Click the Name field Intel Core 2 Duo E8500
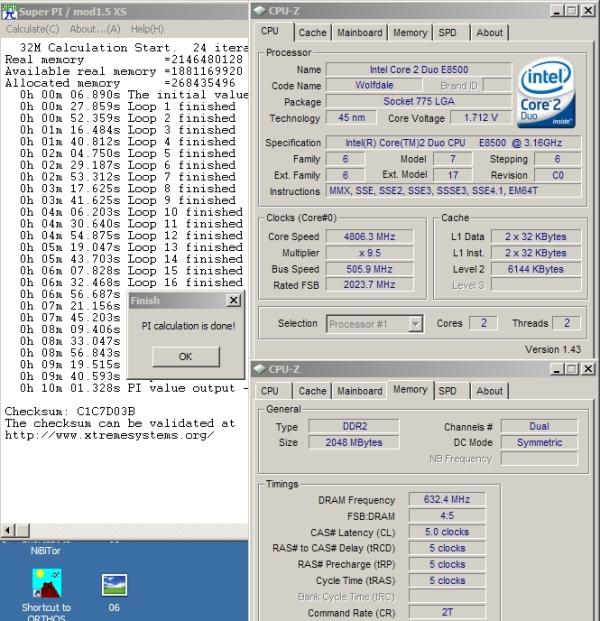Image resolution: width=600 pixels, height=621 pixels. click(419, 70)
